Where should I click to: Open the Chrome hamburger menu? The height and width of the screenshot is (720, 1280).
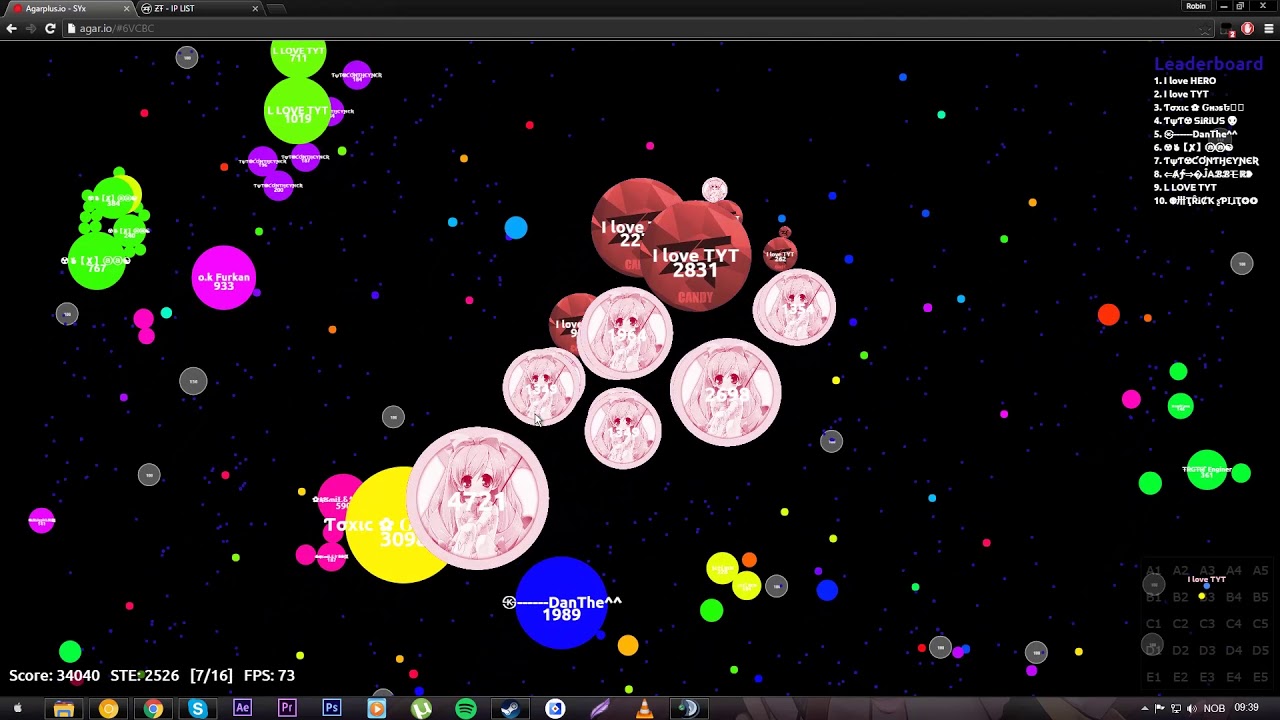(x=1270, y=29)
